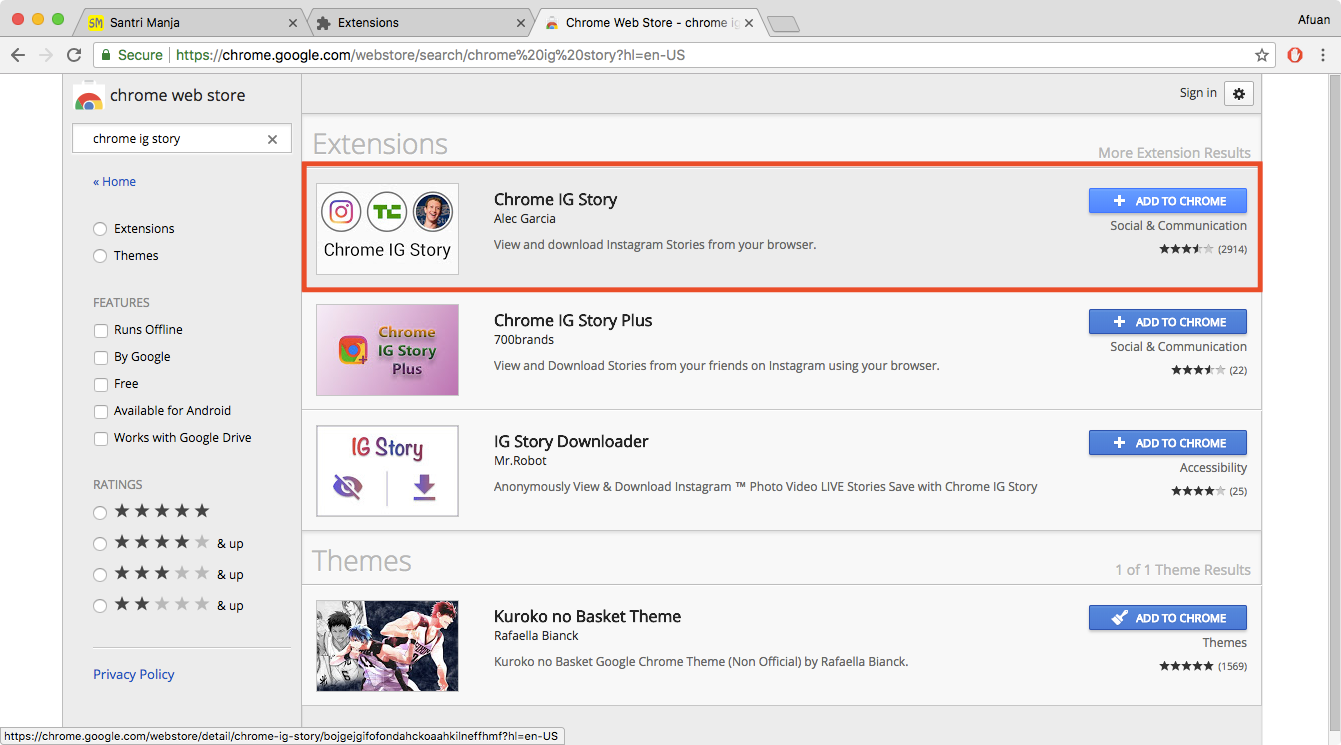Open the Privacy Policy link
Screen dimensions: 1341x745
(x=134, y=675)
